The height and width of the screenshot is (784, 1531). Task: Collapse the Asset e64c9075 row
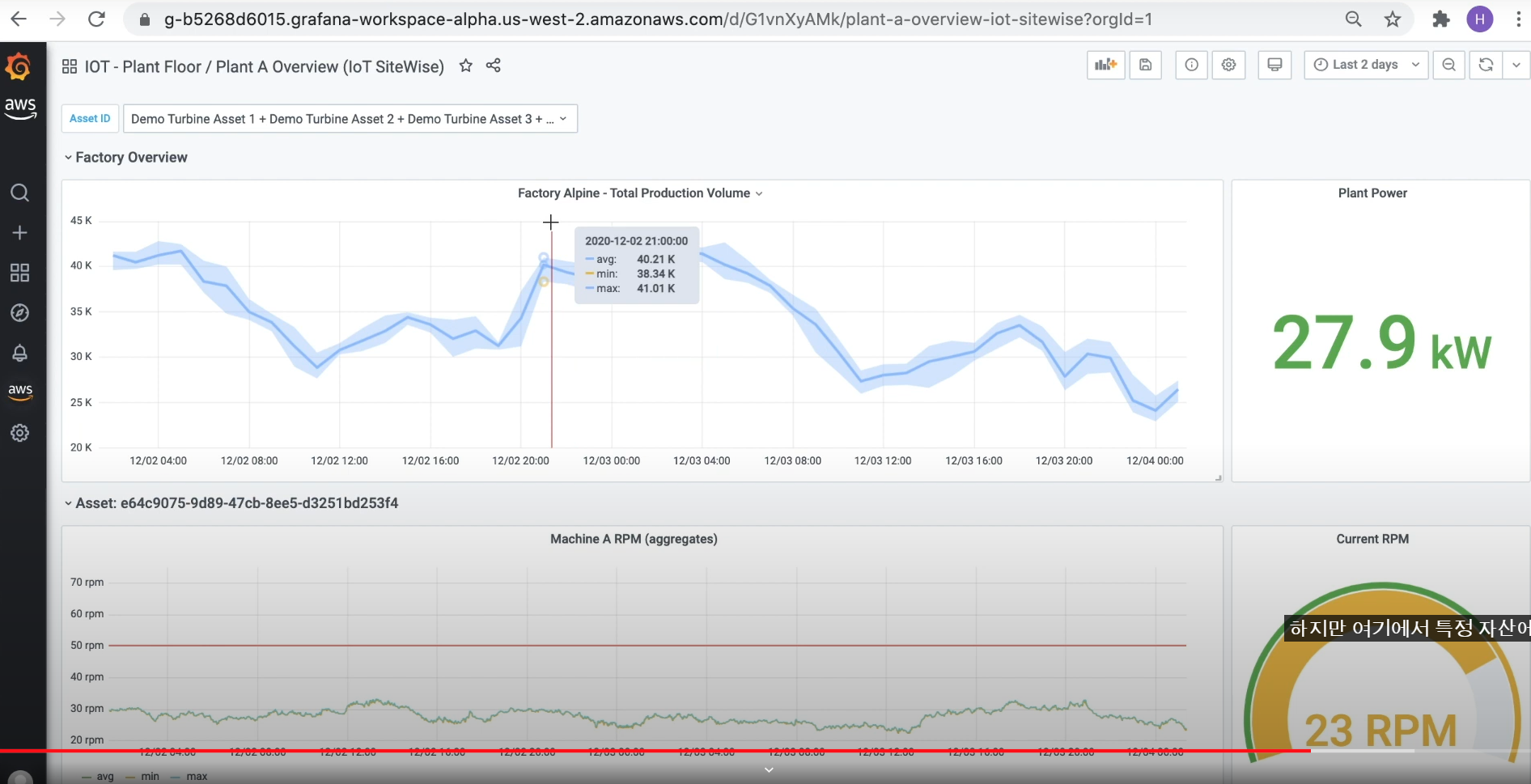coord(231,503)
